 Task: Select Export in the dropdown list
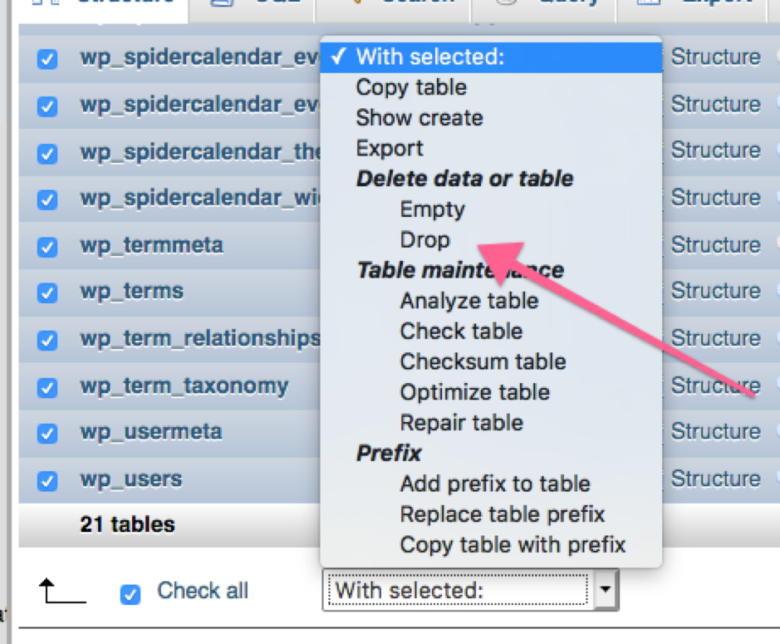(390, 149)
